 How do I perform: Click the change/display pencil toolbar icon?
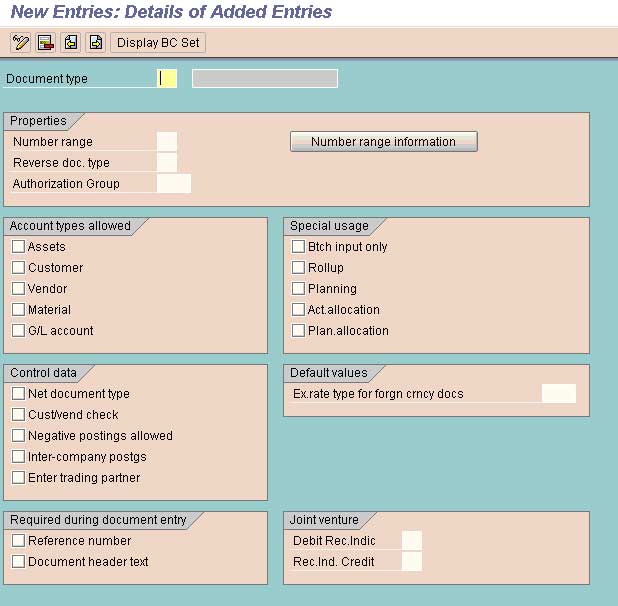point(20,43)
